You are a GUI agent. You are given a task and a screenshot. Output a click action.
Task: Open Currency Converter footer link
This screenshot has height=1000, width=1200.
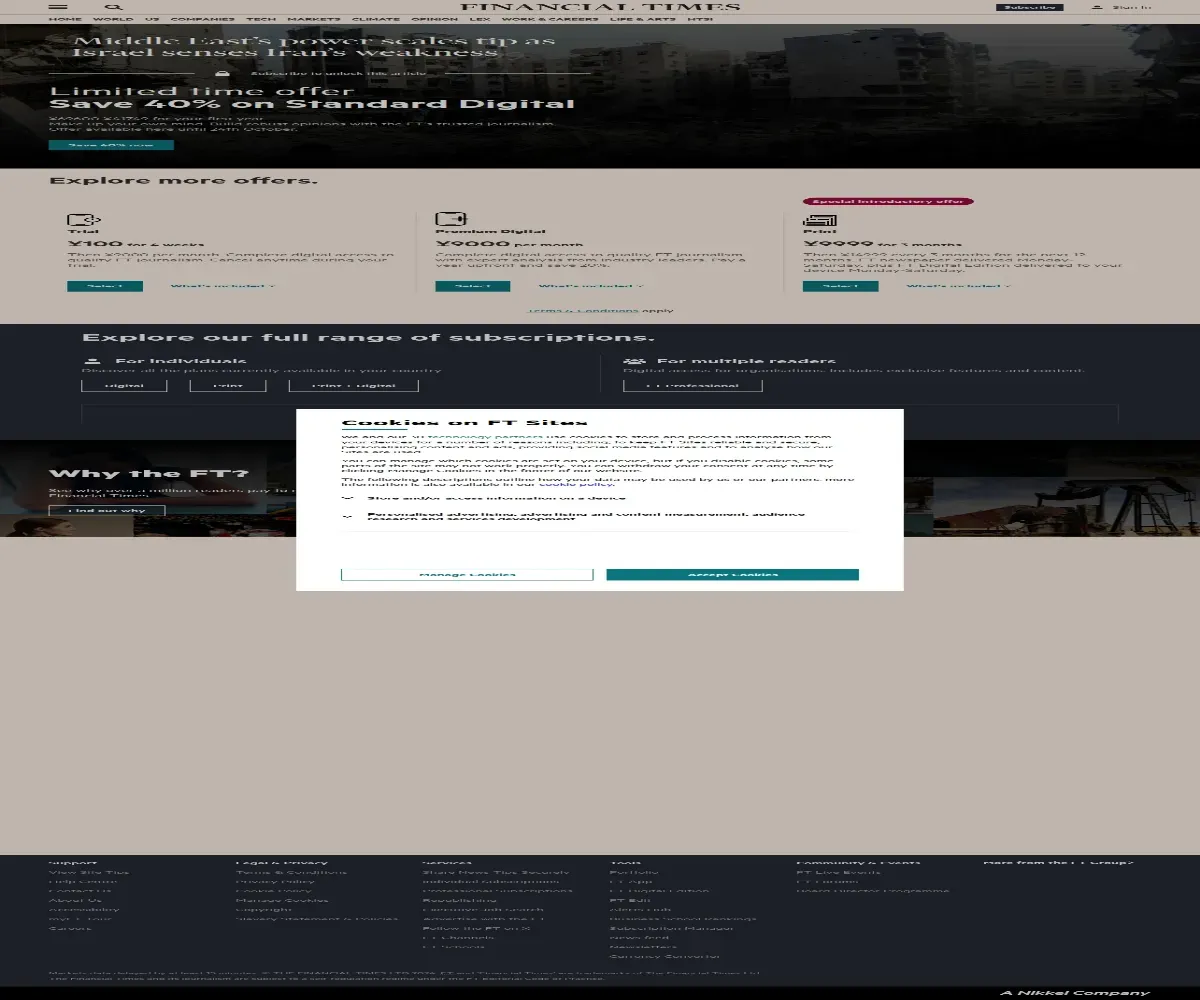664,956
